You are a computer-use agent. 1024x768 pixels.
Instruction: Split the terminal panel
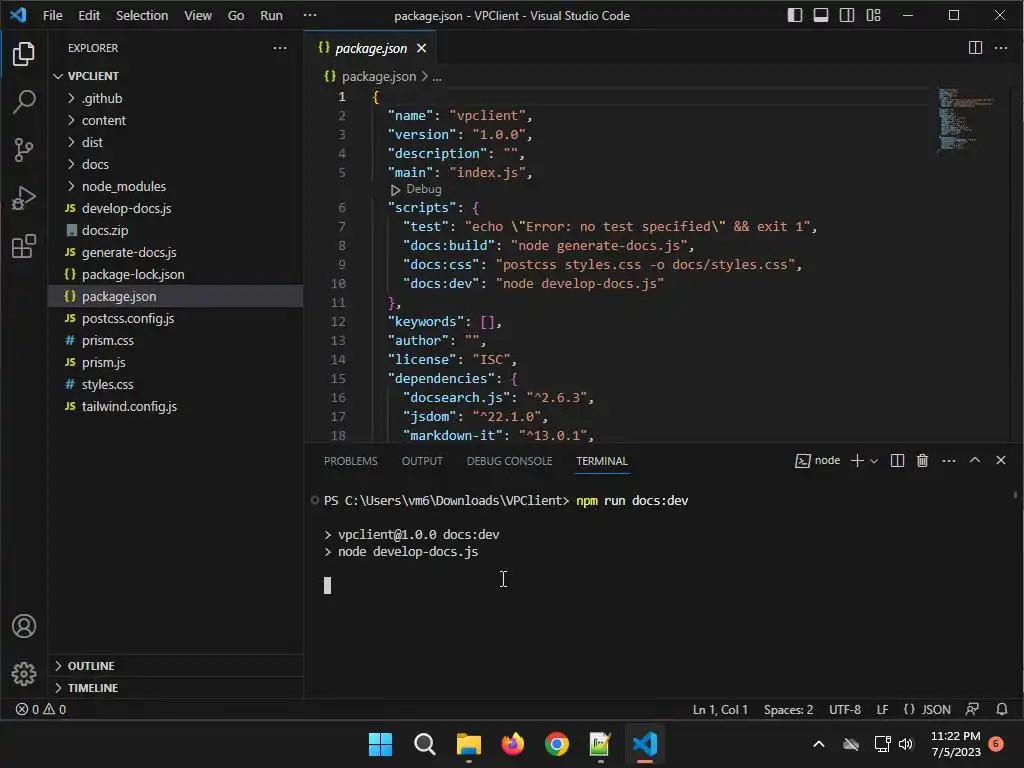tap(897, 460)
